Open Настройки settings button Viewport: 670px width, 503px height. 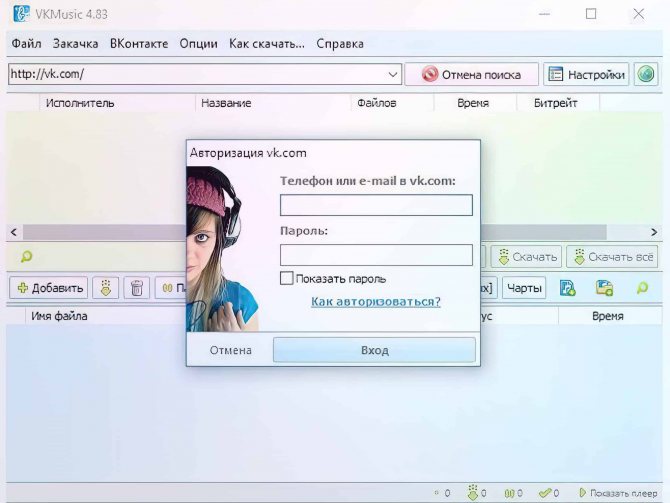(586, 74)
